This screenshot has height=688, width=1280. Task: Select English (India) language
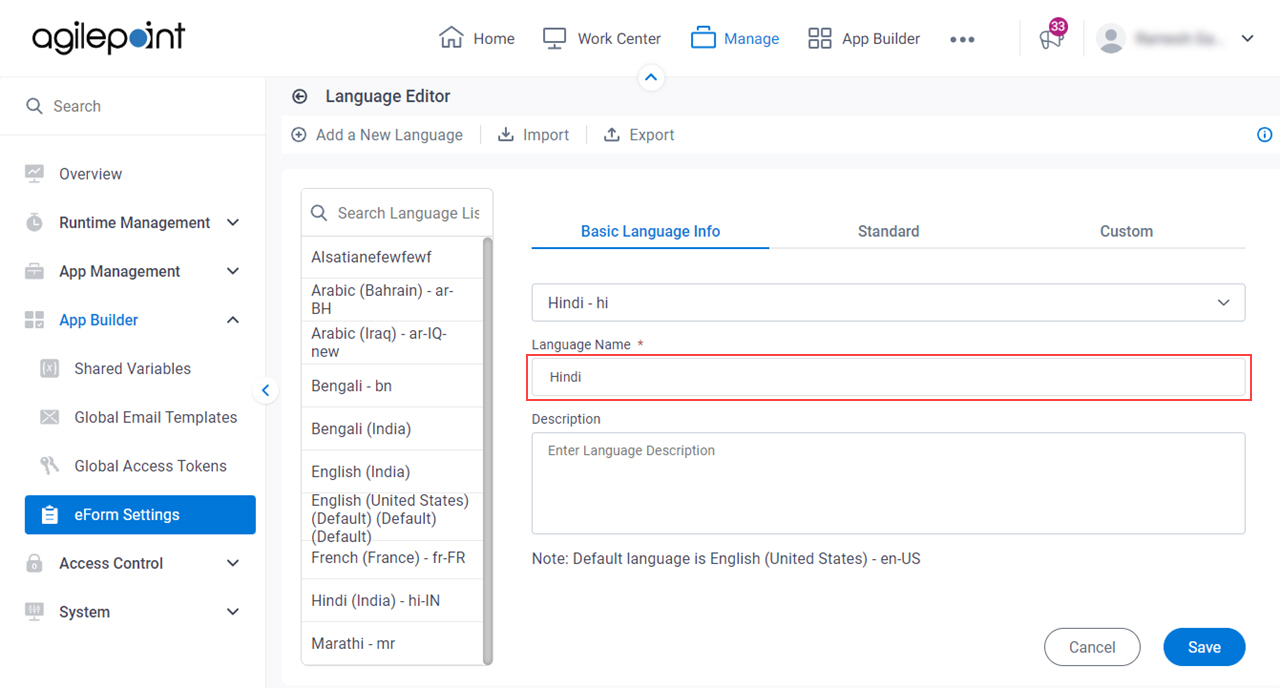point(392,471)
